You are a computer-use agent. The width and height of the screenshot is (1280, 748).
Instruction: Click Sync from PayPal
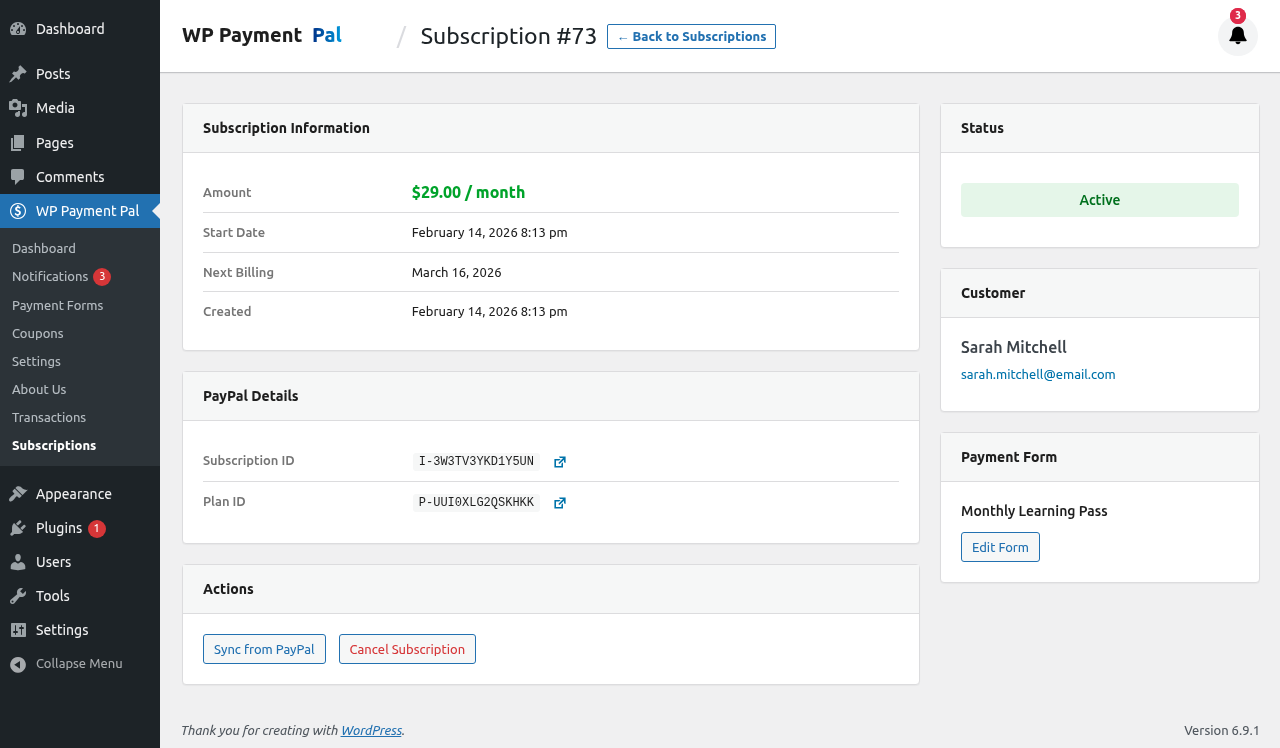(264, 649)
